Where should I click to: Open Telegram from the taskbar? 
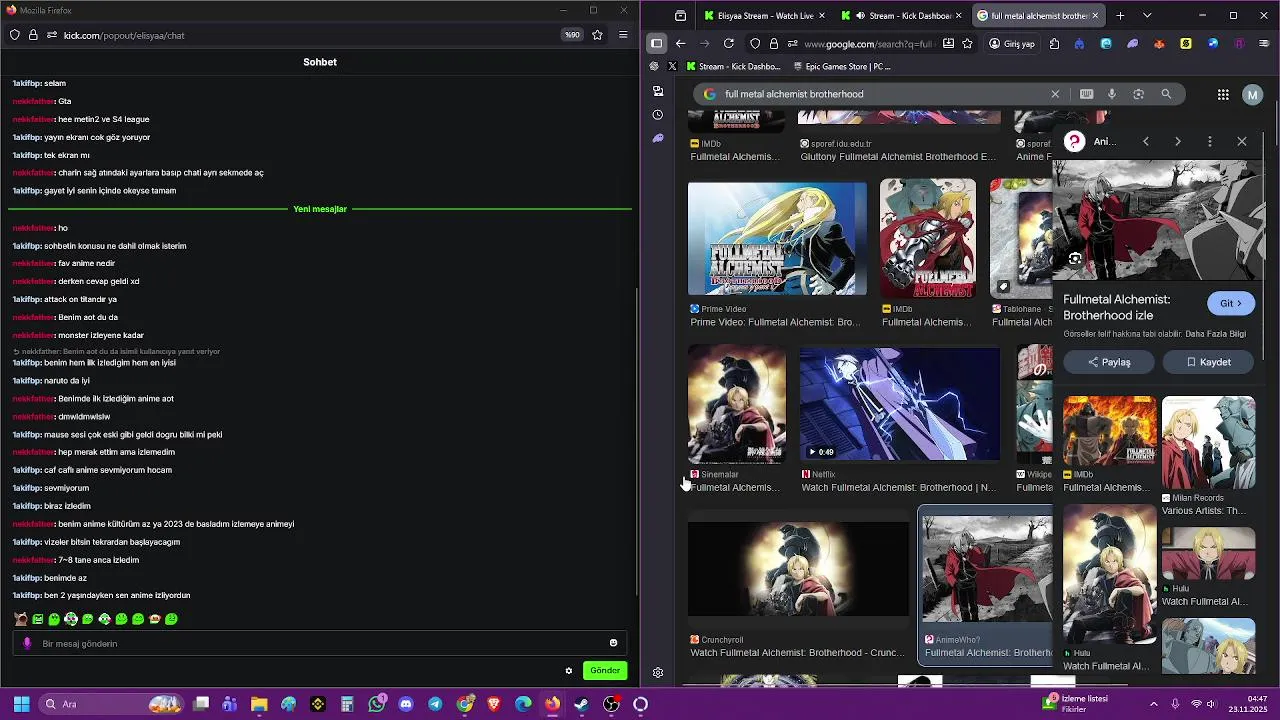[435, 704]
